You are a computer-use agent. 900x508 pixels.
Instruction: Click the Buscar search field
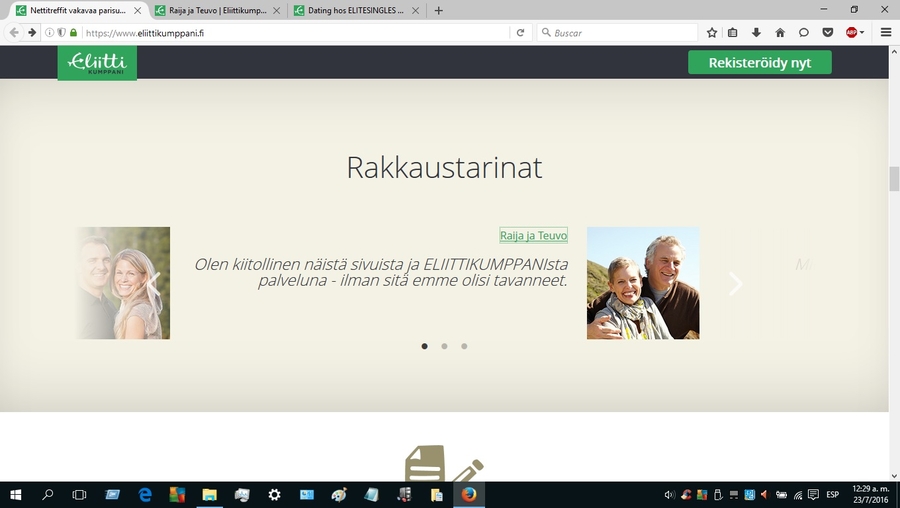pyautogui.click(x=617, y=33)
